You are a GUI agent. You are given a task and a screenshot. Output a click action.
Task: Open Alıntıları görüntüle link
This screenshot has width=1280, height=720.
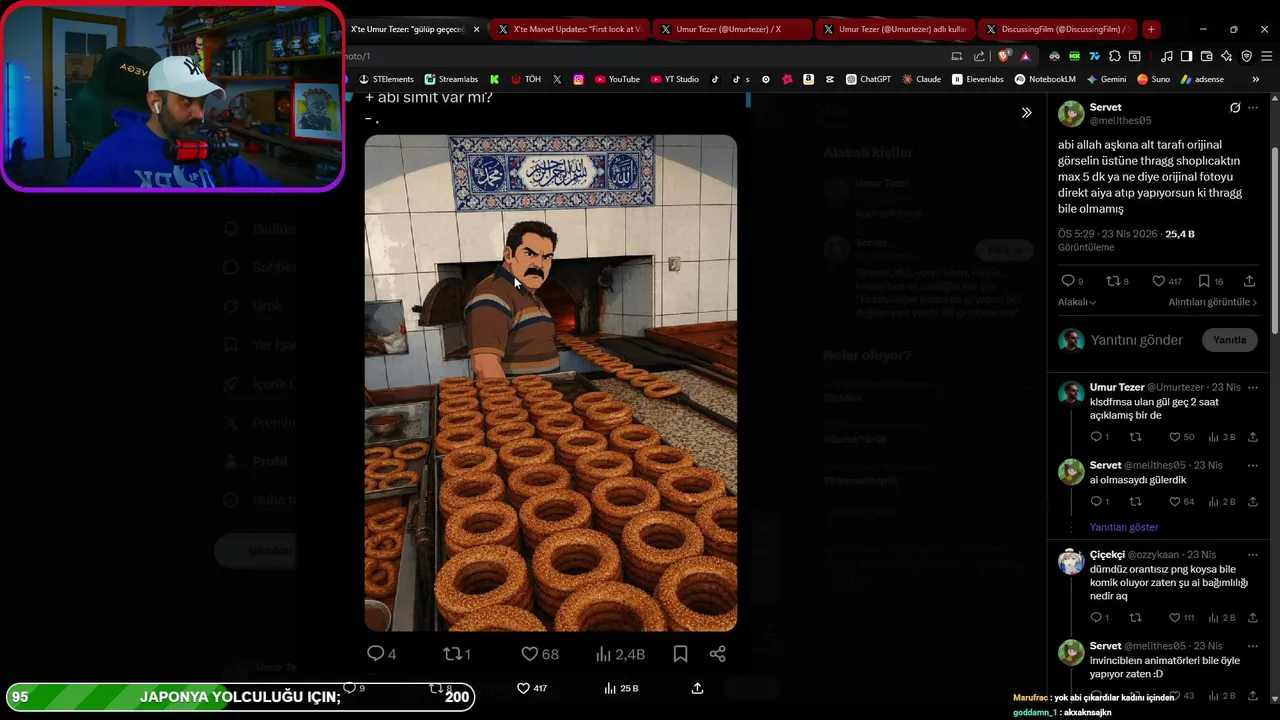1212,302
